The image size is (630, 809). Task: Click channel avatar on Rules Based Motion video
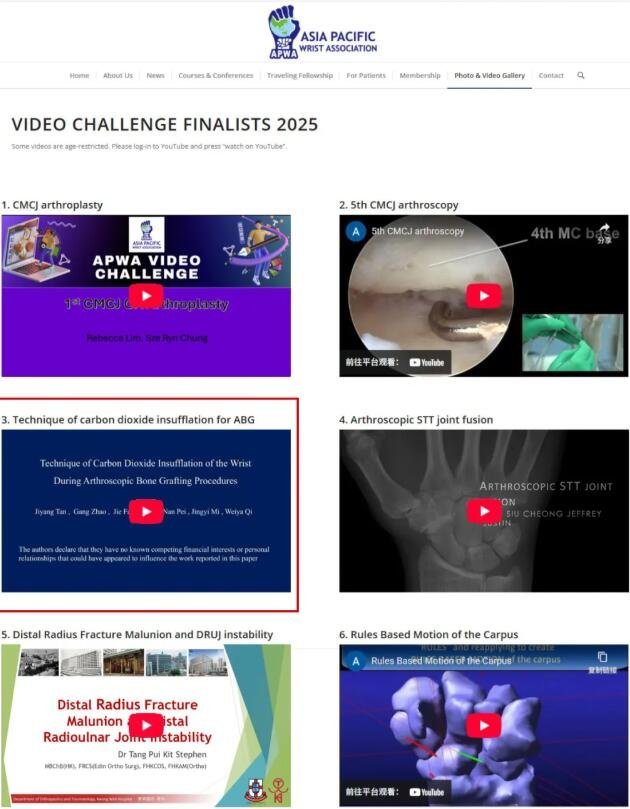click(x=356, y=661)
